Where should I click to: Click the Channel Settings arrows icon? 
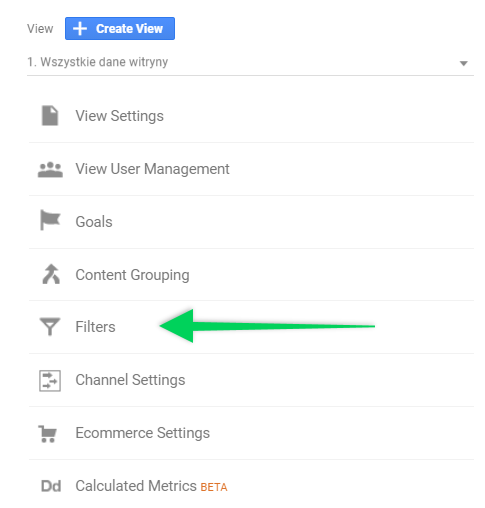50,380
